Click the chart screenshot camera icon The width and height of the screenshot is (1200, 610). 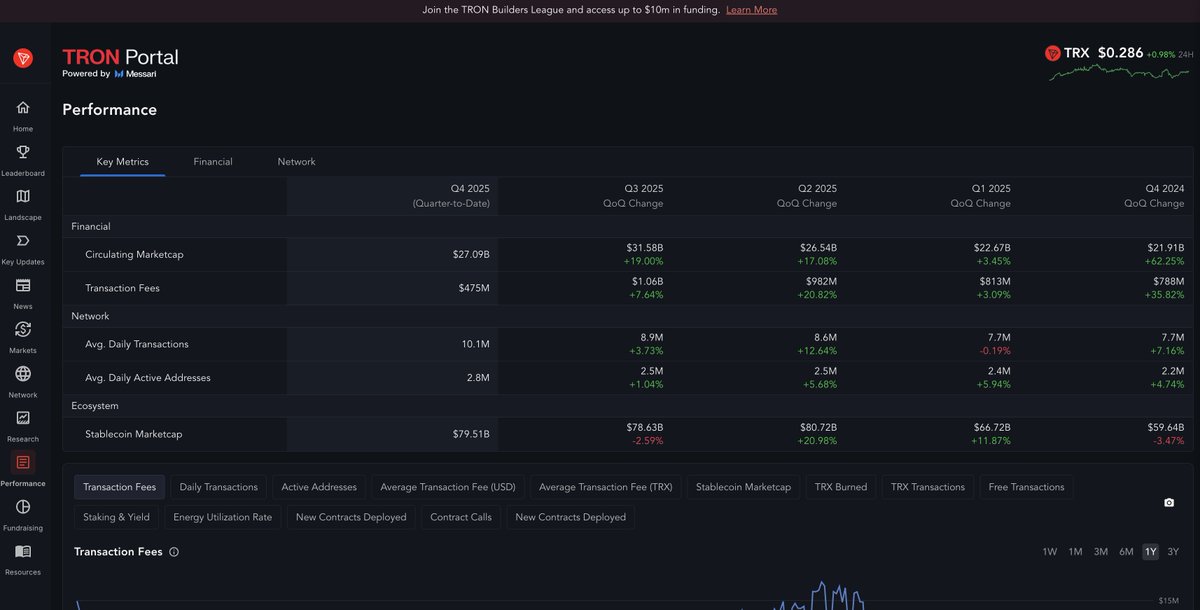pos(1169,502)
